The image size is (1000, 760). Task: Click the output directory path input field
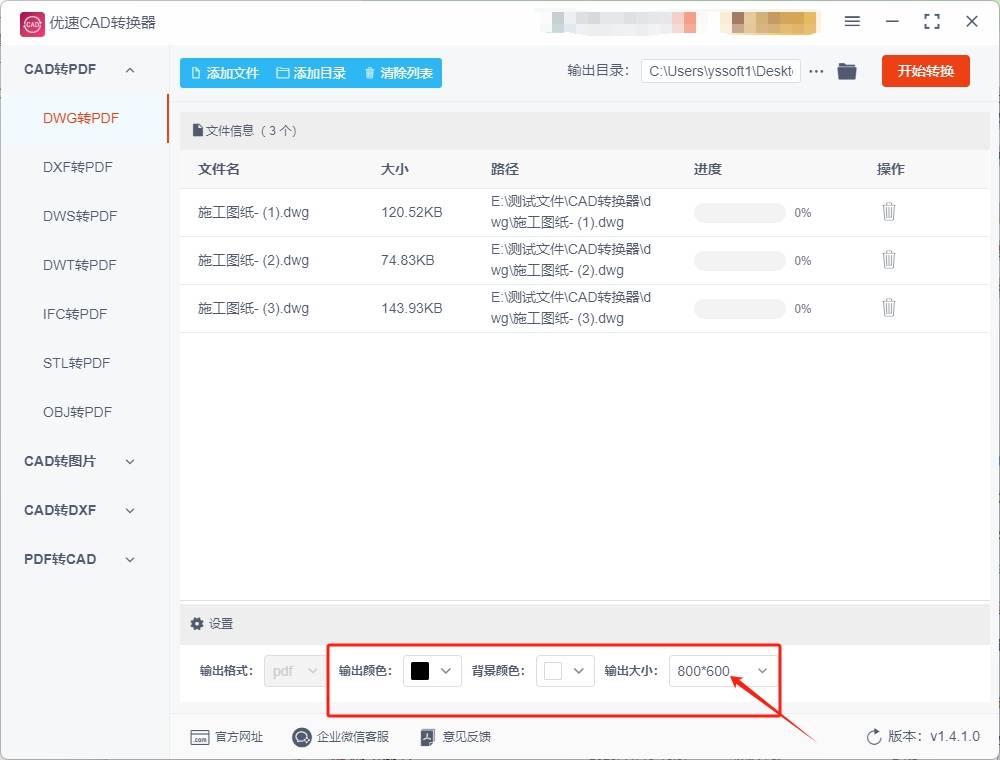pos(720,71)
